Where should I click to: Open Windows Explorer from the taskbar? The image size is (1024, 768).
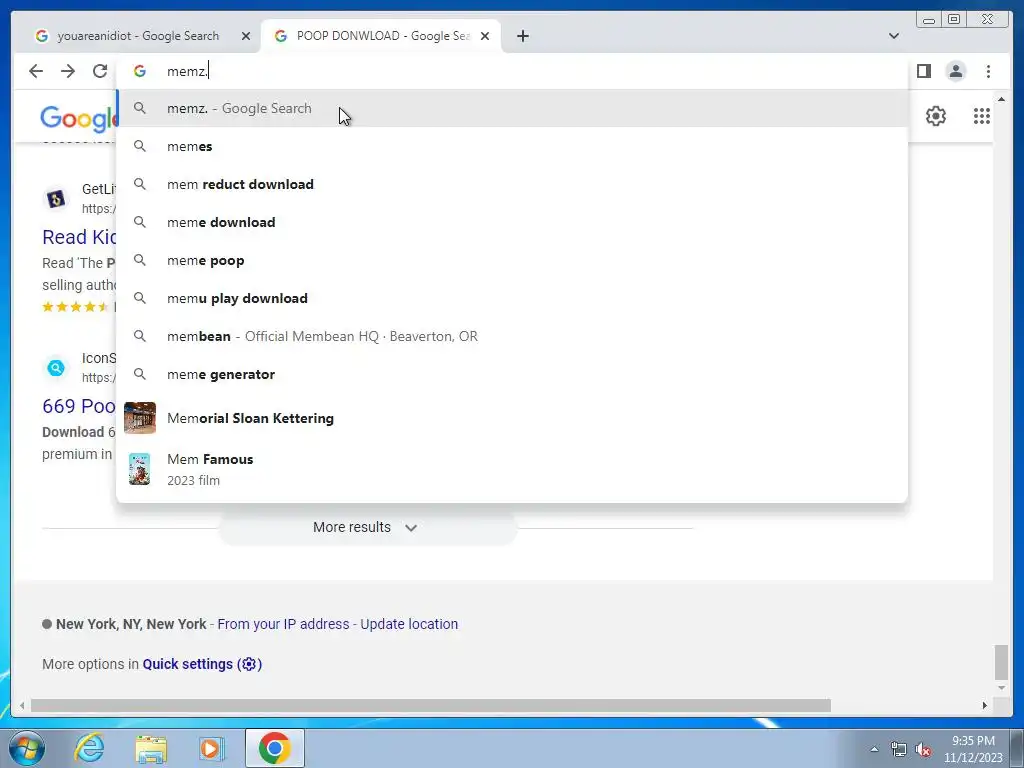click(151, 748)
